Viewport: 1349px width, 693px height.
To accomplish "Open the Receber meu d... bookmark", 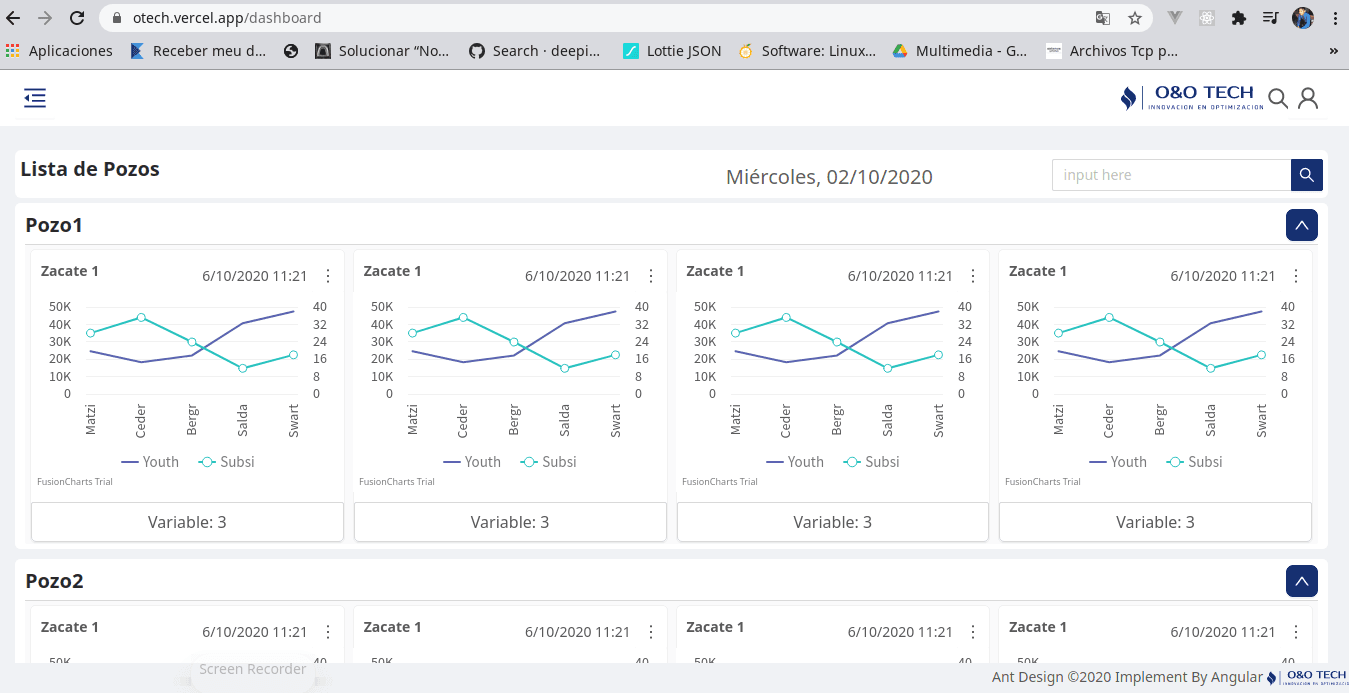I will [x=198, y=51].
